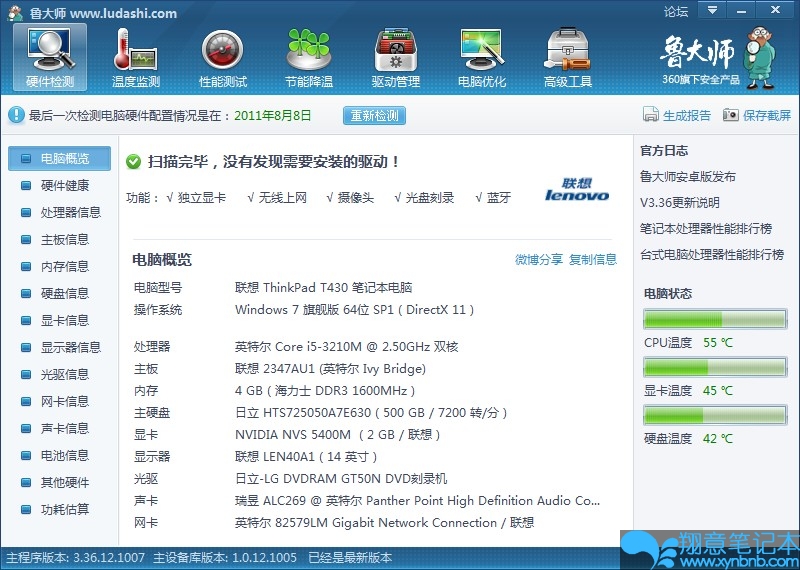Open the title bar dropdown menu arrow
The height and width of the screenshot is (570, 800).
711,11
